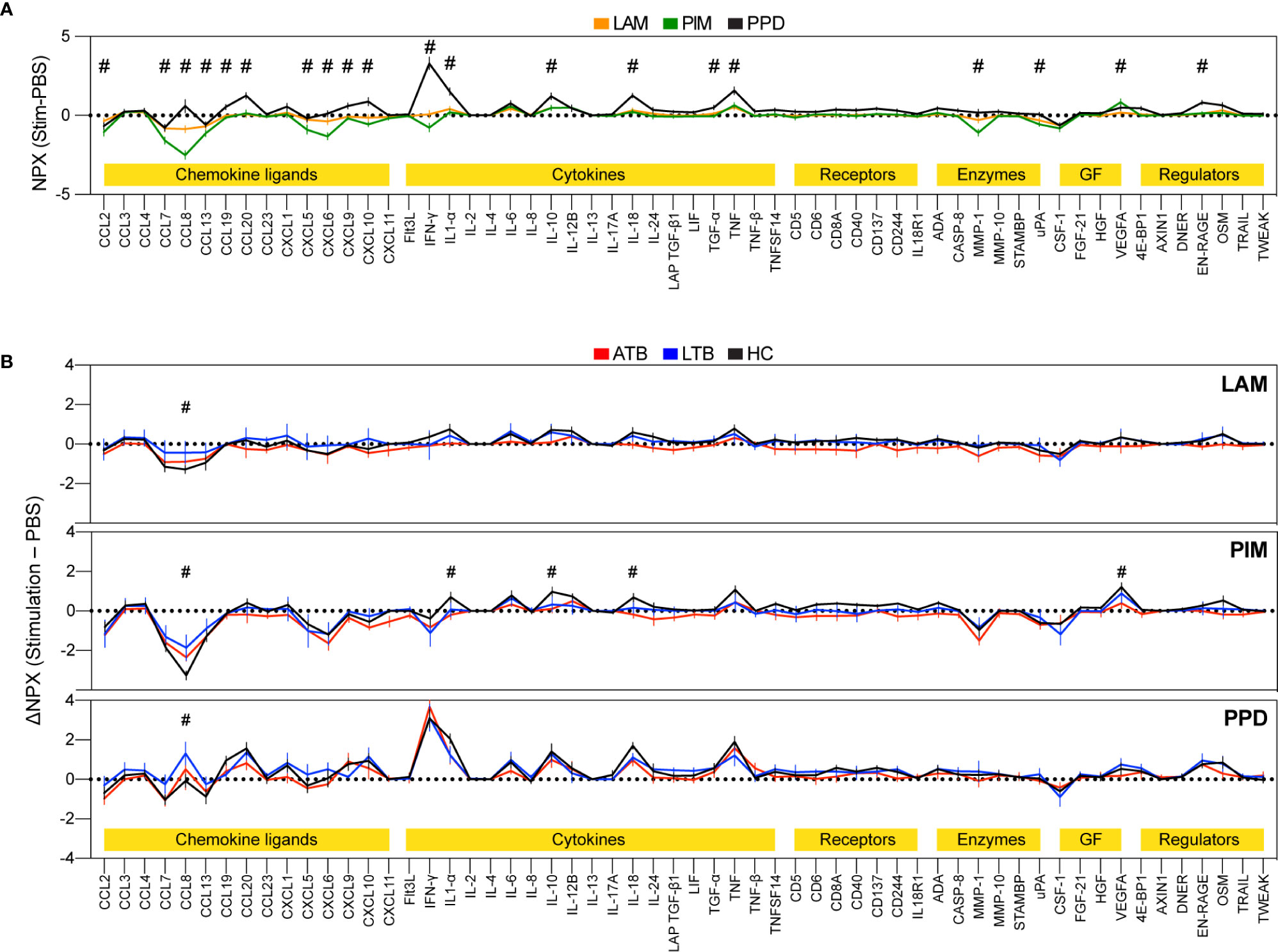Click 'Receptors' bar in panel A
This screenshot has height=952, width=1278.
click(856, 175)
